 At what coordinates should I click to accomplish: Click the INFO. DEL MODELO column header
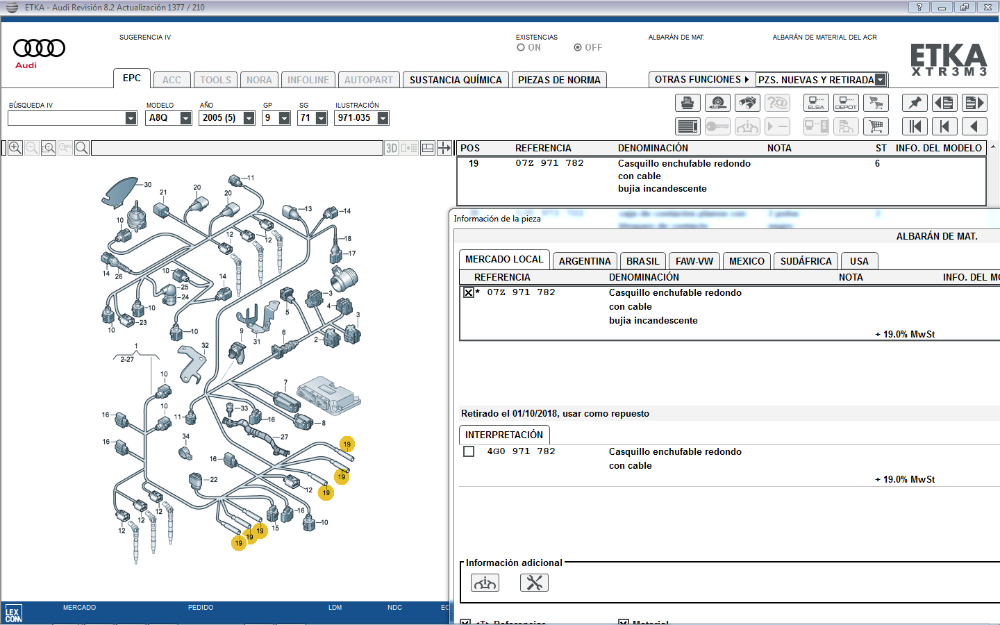[x=939, y=148]
